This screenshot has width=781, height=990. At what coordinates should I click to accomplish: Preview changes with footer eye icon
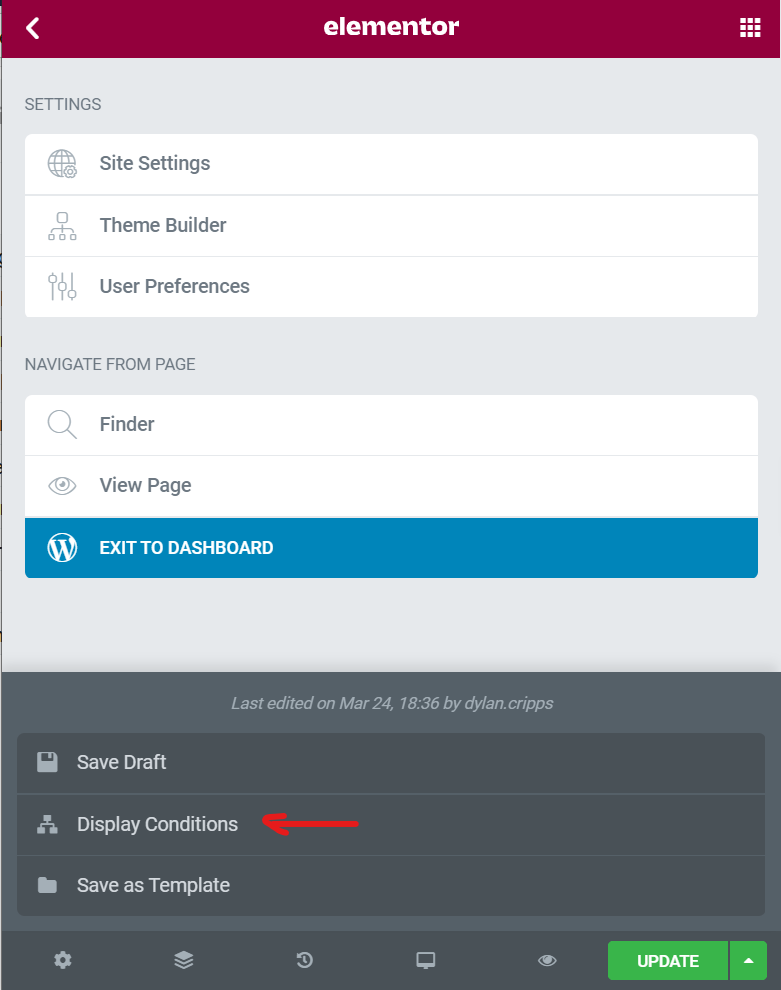[x=547, y=960]
